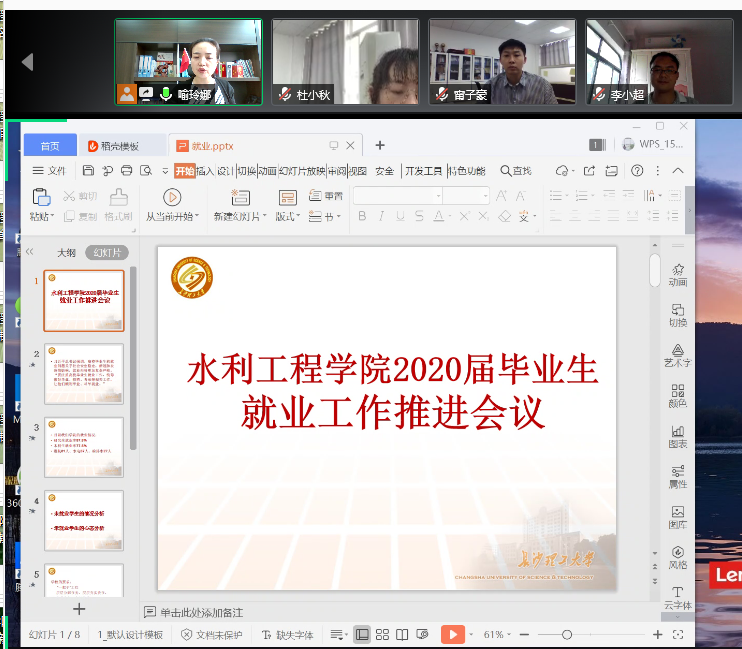Open the 图库 (image library) sidebar panel
The width and height of the screenshot is (742, 649).
click(x=678, y=517)
